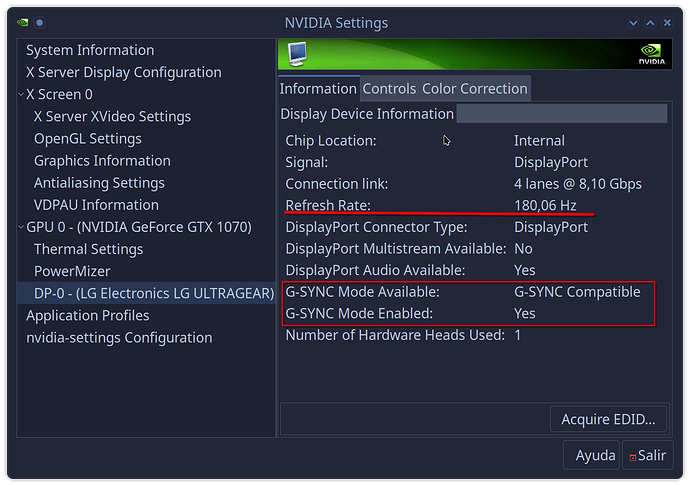690x485 pixels.
Task: Click G-SYNC Mode Available label
Action: point(362,292)
